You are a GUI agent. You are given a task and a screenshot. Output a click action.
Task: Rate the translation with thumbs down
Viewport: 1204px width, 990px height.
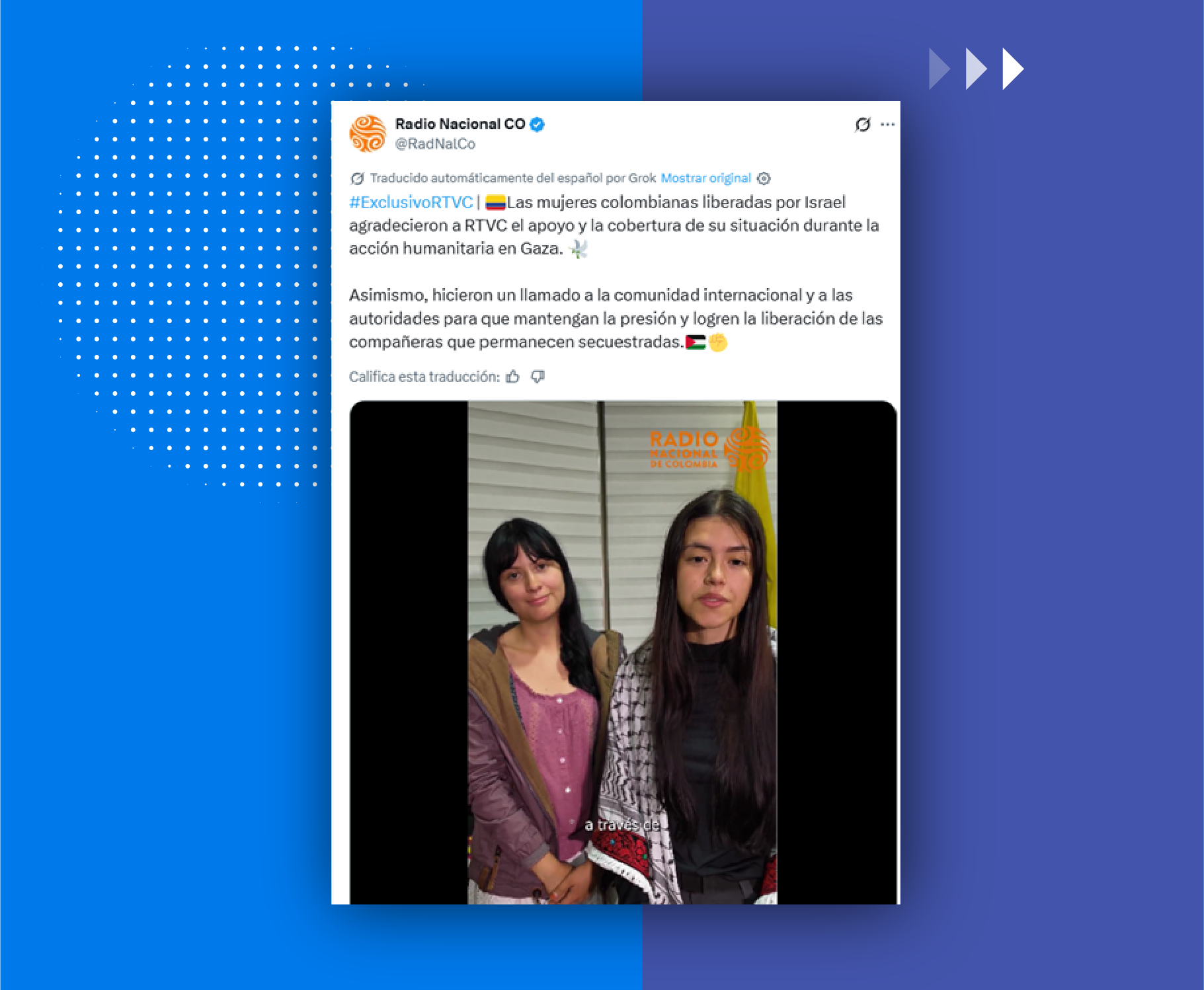click(538, 377)
